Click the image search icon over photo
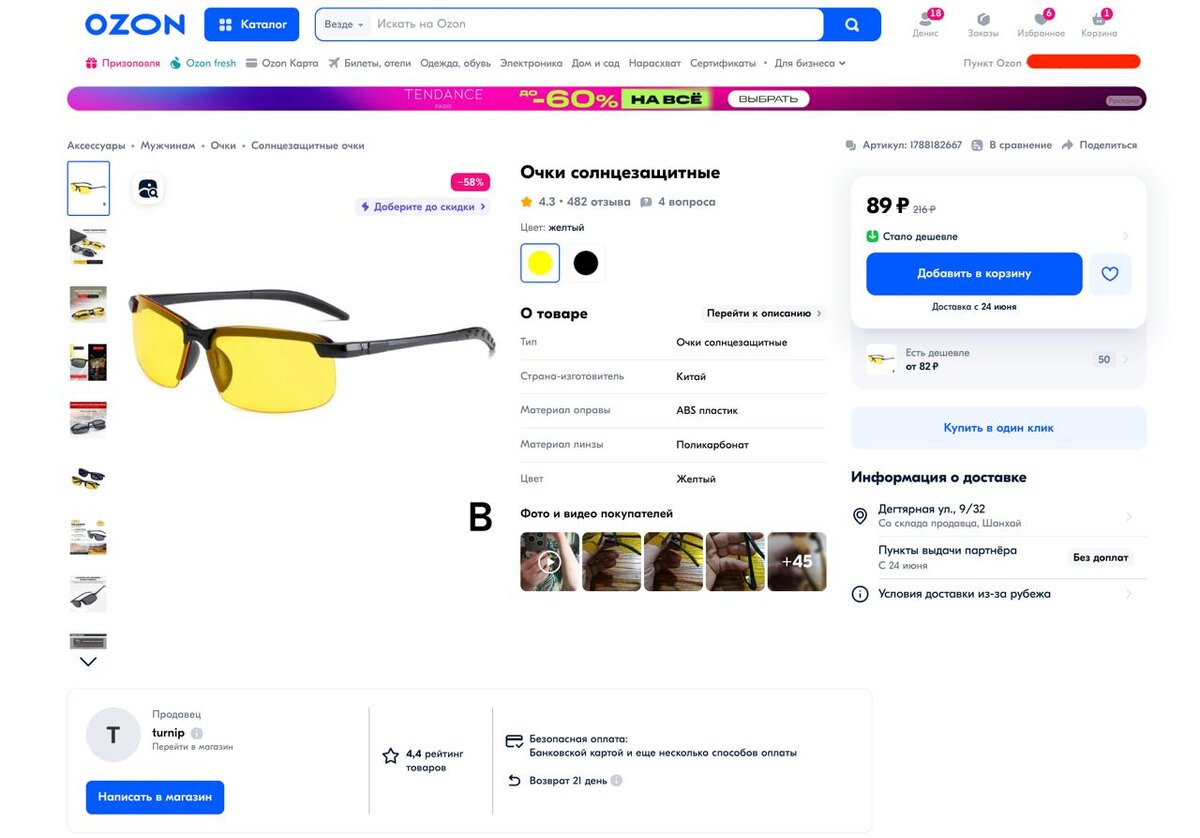1200x838 pixels. pos(148,189)
